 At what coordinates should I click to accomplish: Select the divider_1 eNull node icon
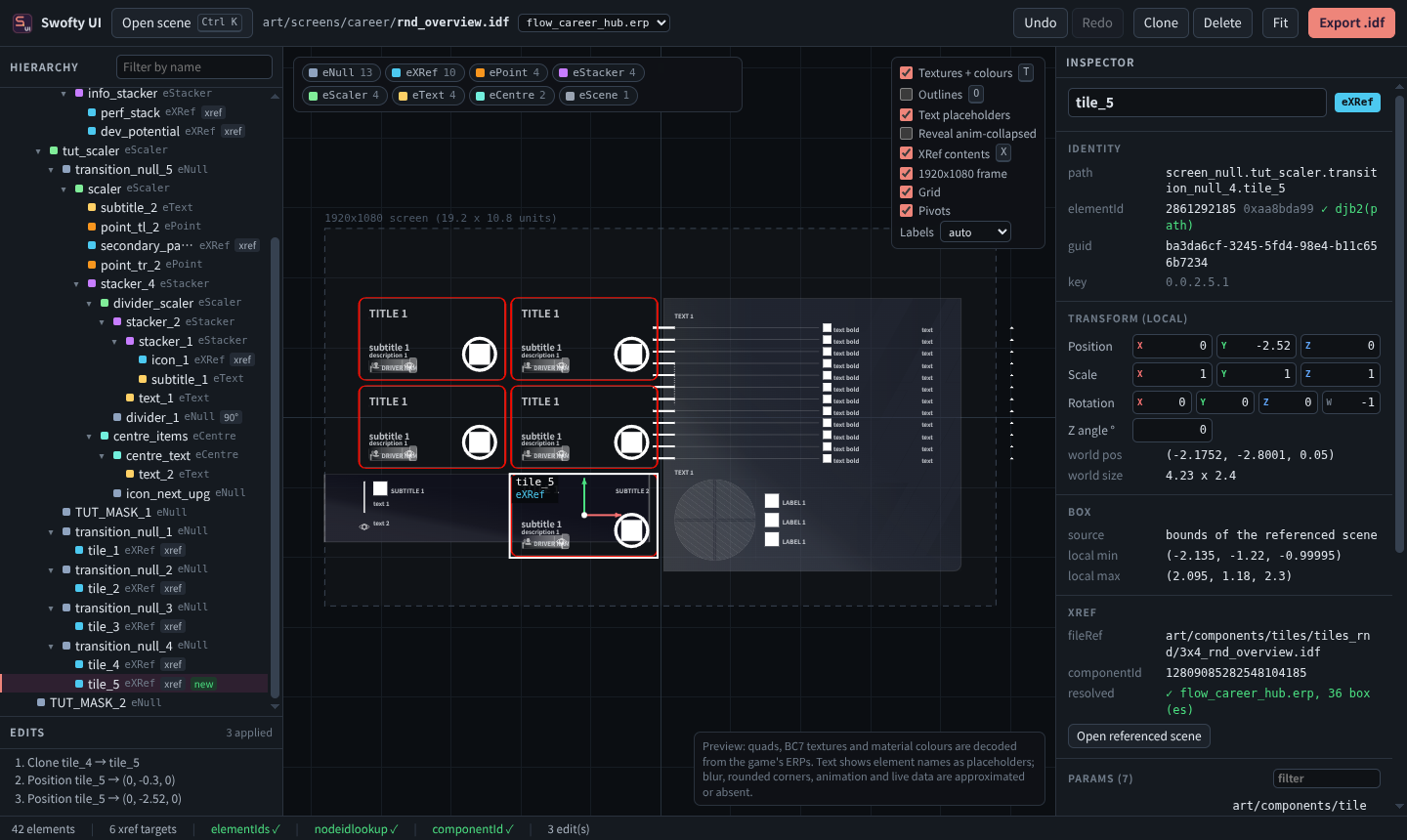click(x=117, y=417)
